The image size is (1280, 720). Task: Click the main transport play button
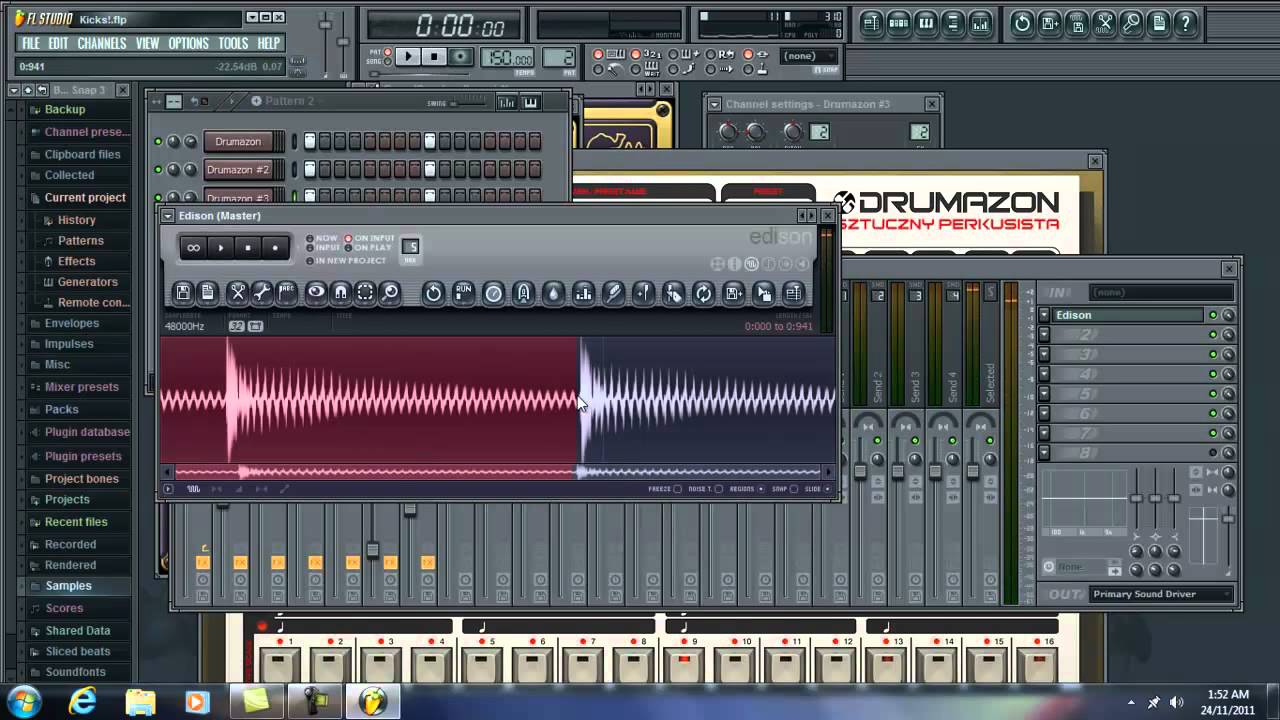click(x=408, y=57)
